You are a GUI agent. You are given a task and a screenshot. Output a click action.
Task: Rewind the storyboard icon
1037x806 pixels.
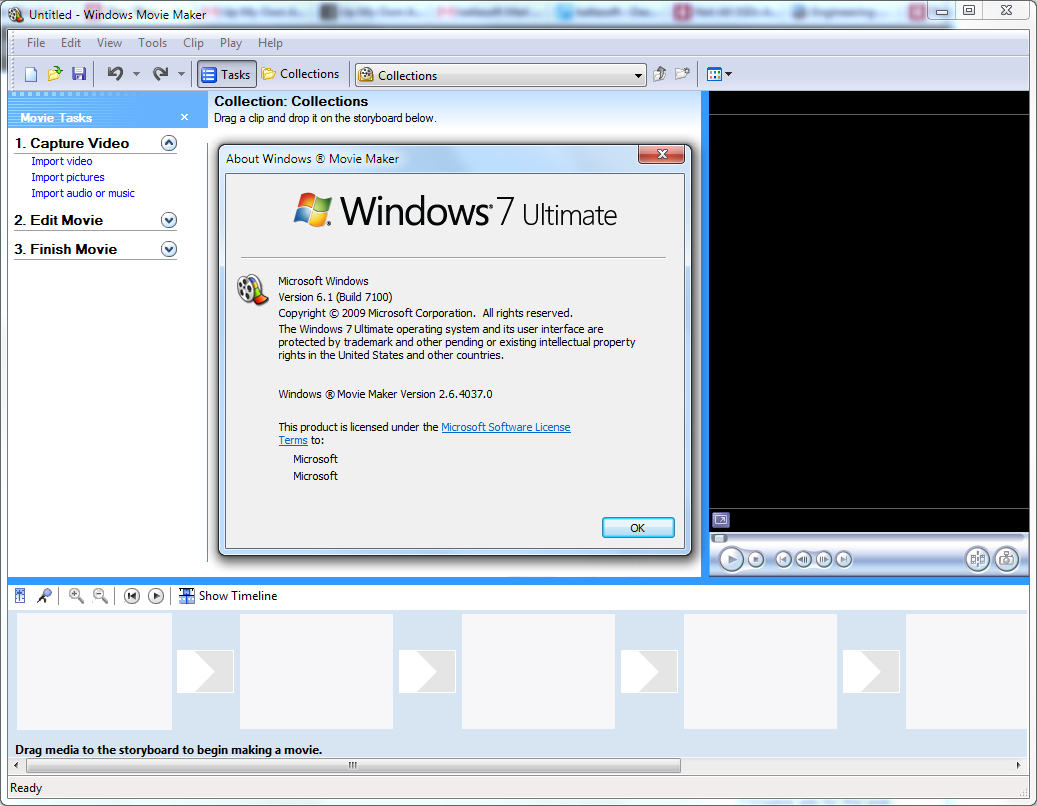pos(132,596)
